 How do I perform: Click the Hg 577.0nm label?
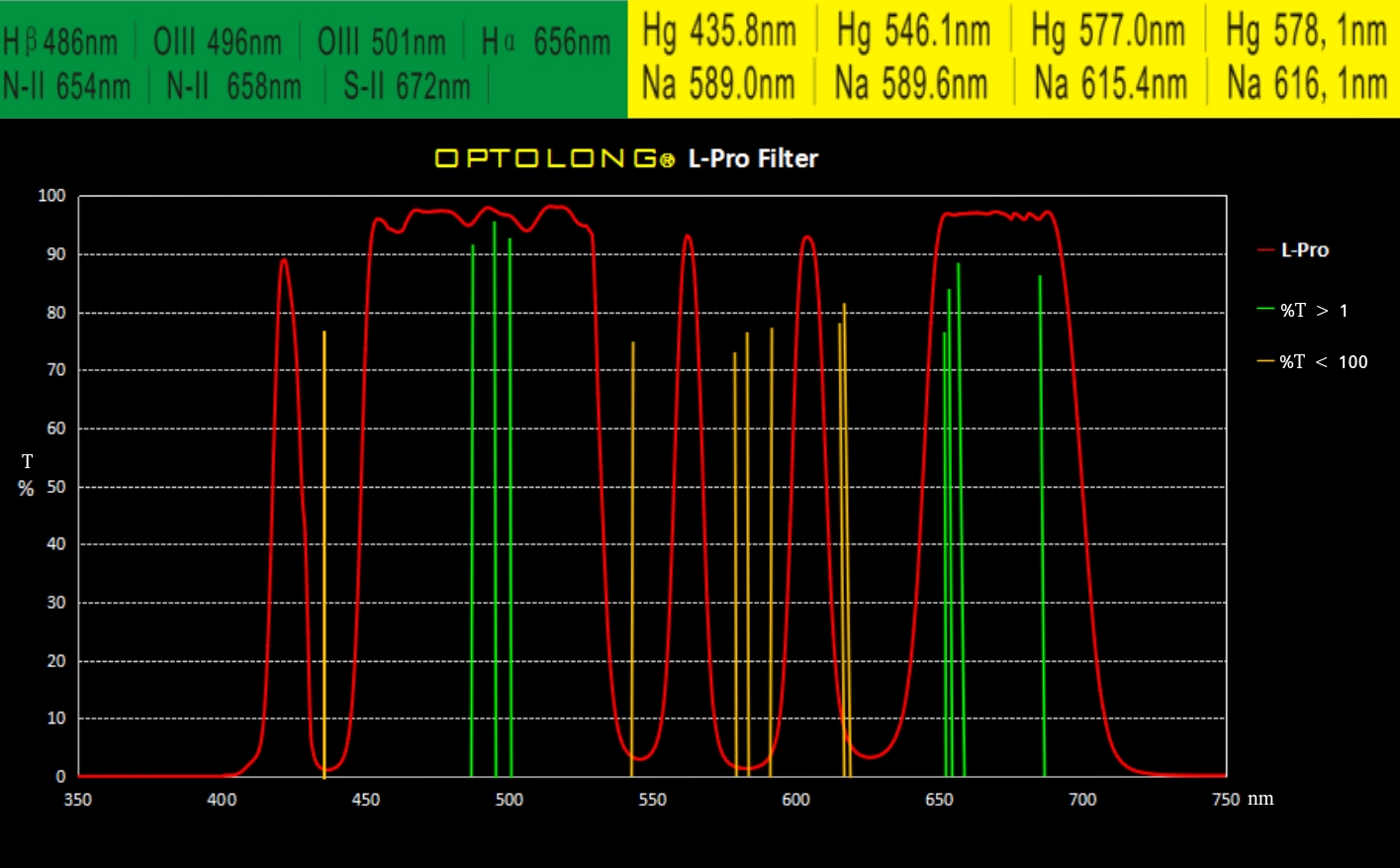click(x=1108, y=31)
